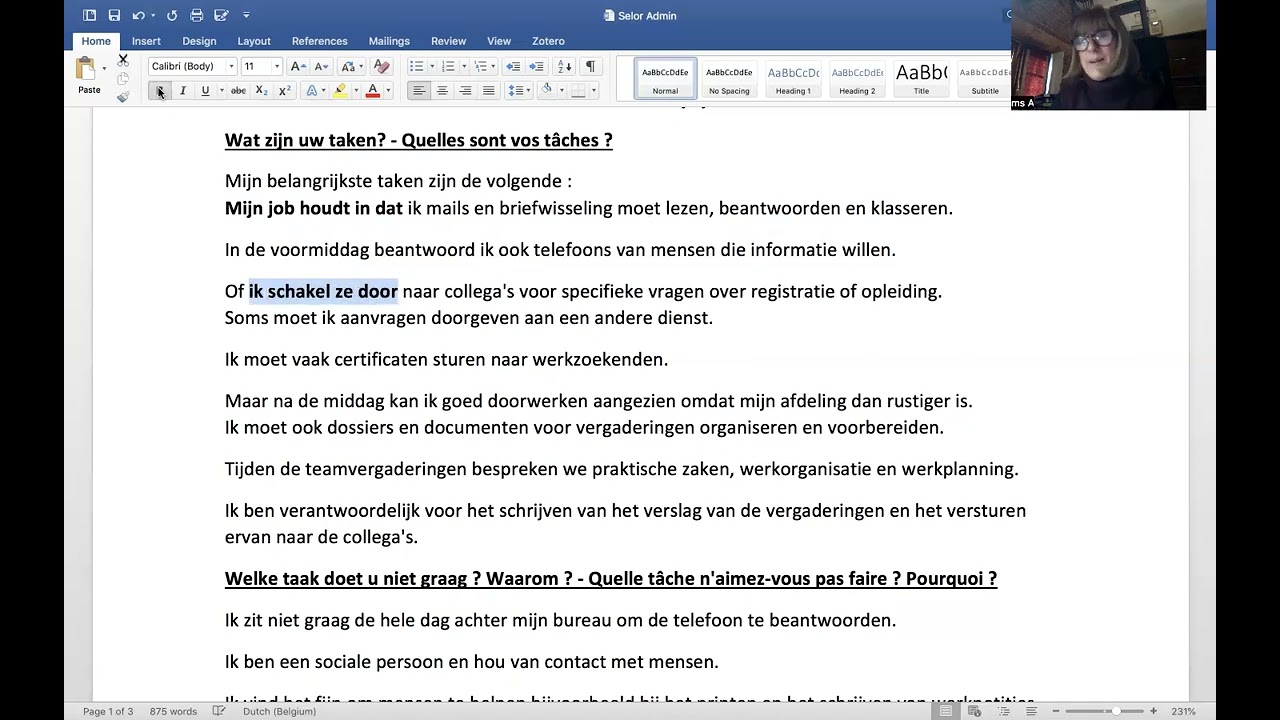Align the text to the right
Image resolution: width=1280 pixels, height=720 pixels.
click(465, 90)
